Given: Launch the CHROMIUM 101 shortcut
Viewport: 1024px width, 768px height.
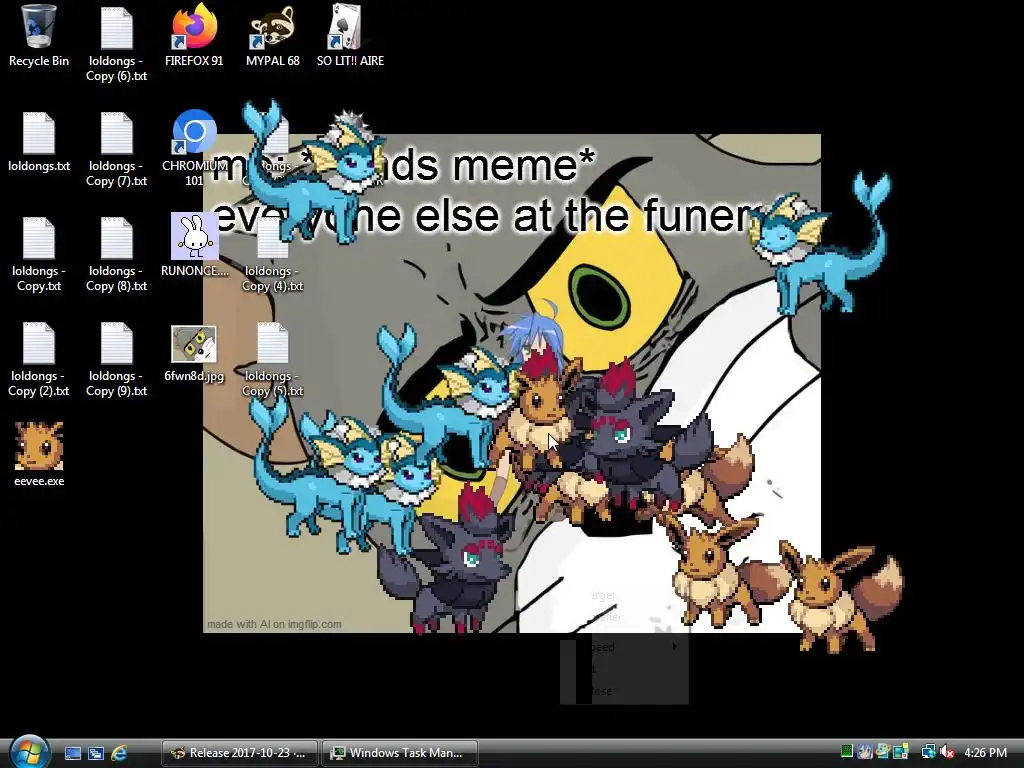Looking at the screenshot, I should tap(194, 149).
